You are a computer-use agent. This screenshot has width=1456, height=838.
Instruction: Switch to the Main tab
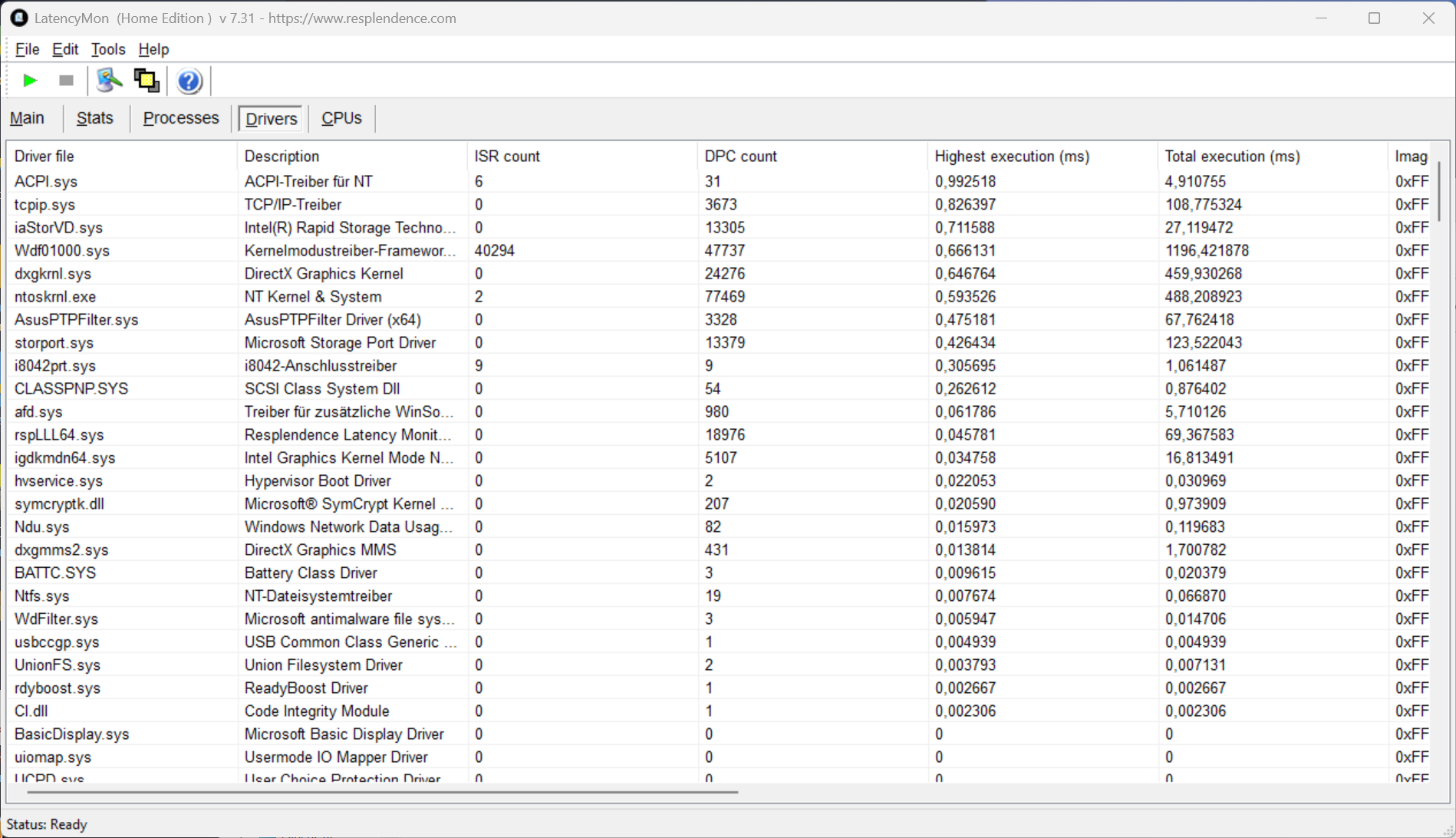[x=27, y=118]
